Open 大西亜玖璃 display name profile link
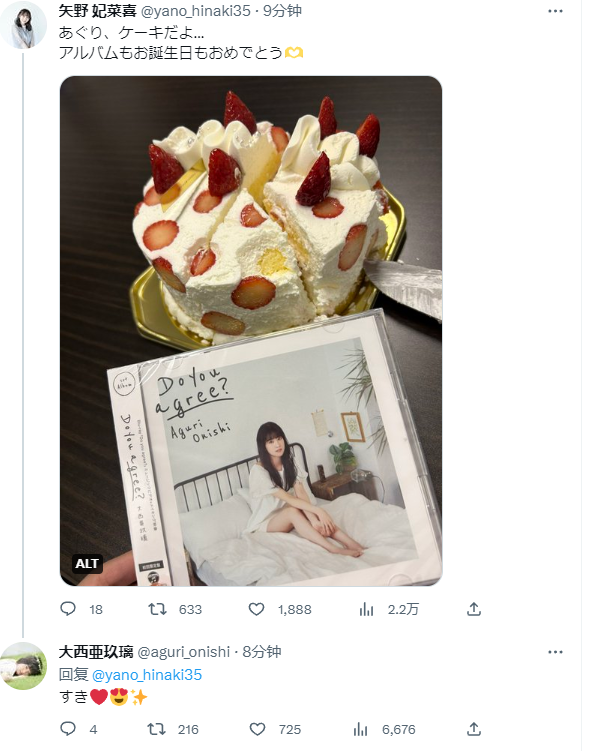This screenshot has width=593, height=751. pos(96,652)
